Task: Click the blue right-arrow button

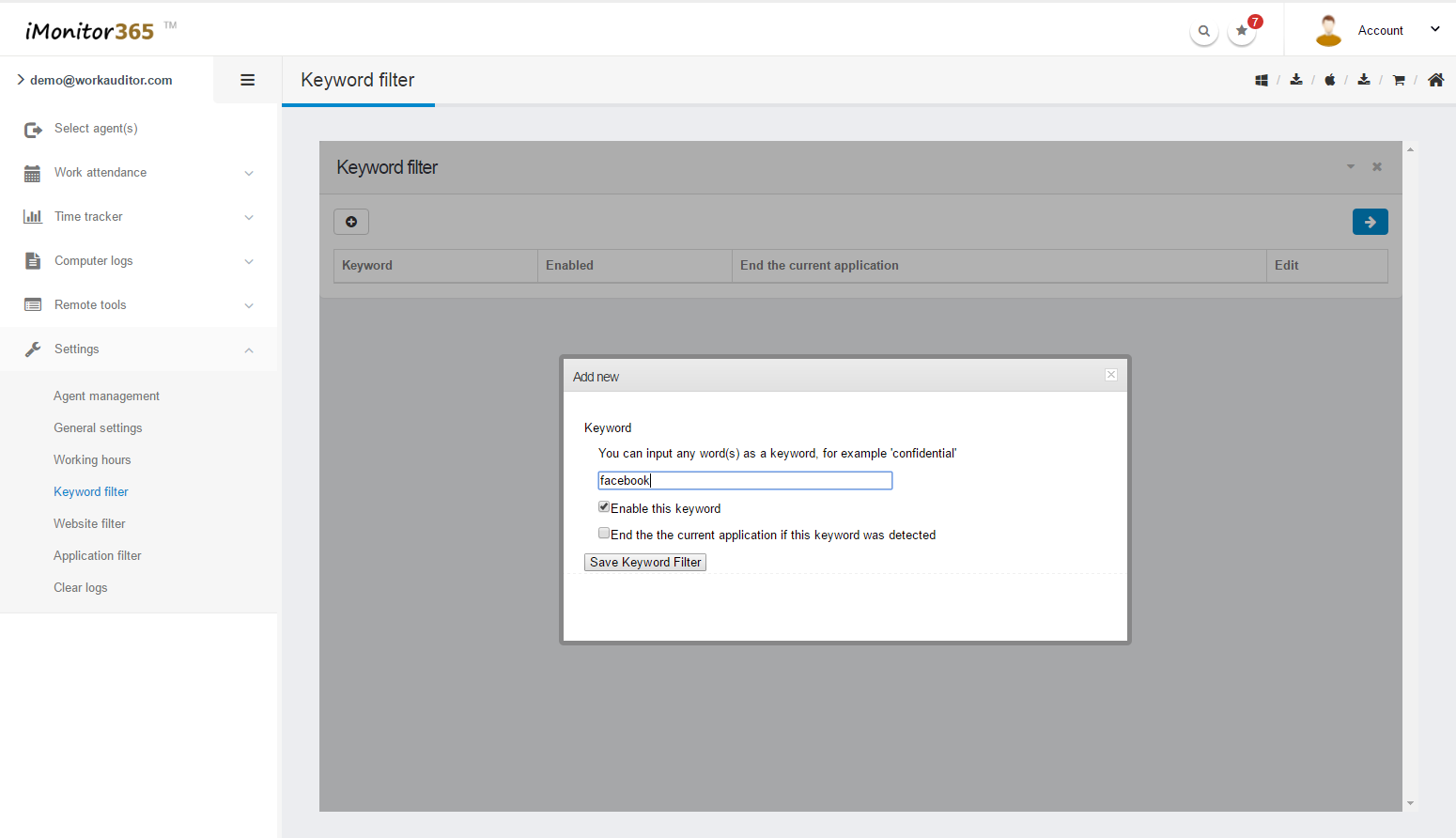Action: [x=1370, y=222]
